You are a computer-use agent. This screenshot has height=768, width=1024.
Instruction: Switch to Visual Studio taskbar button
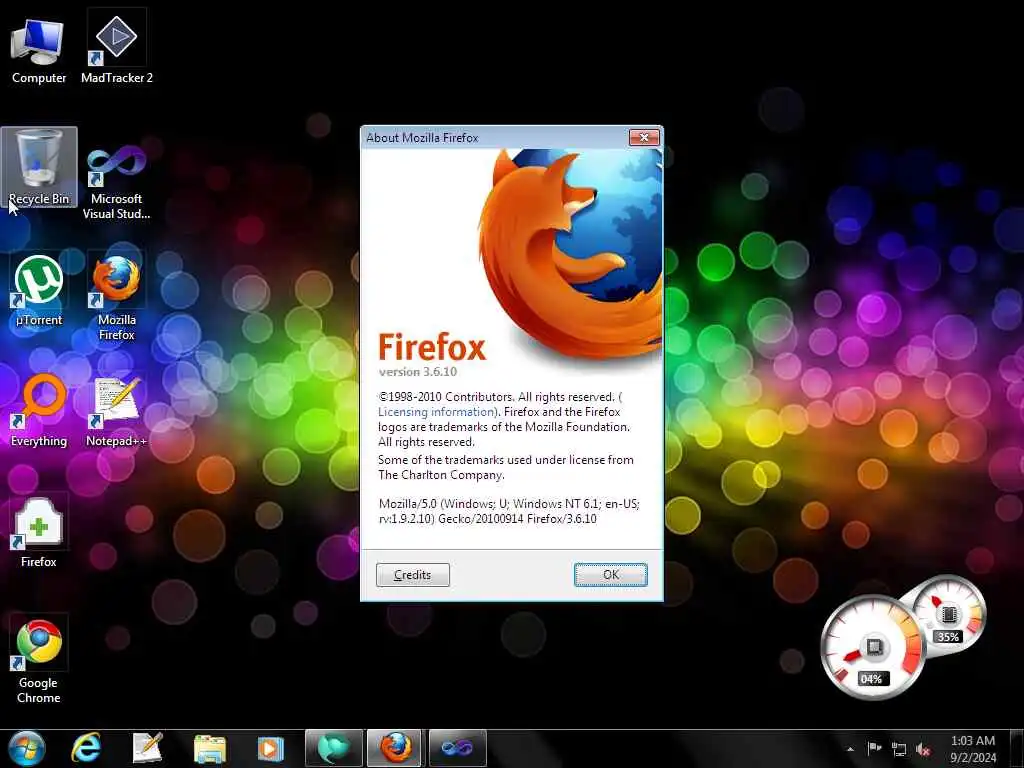[x=457, y=748]
